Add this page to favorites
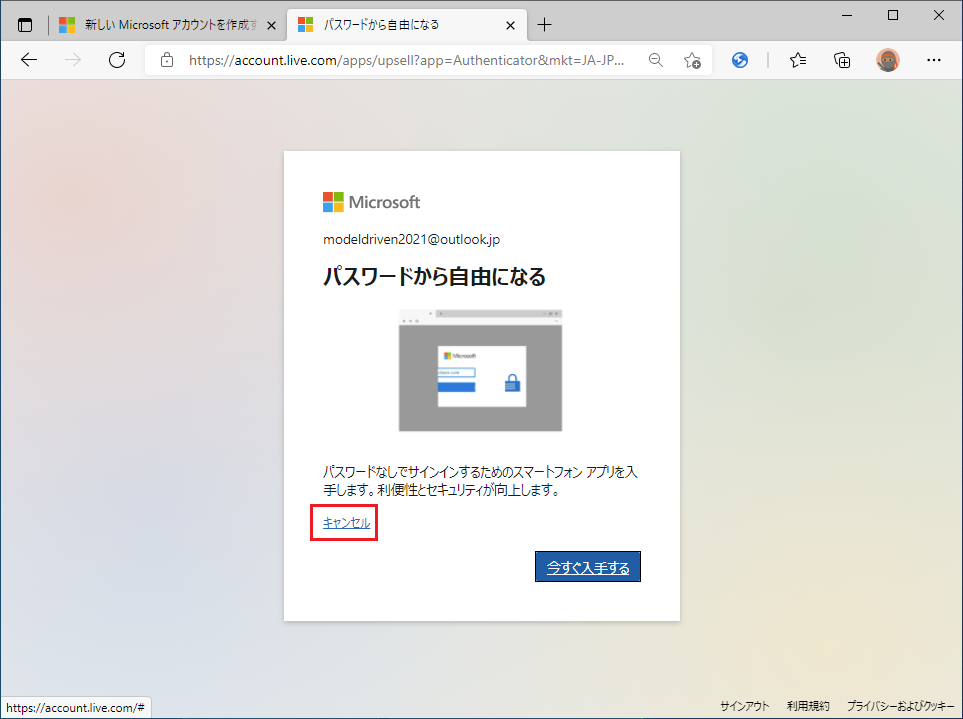This screenshot has height=719, width=963. pyautogui.click(x=692, y=60)
